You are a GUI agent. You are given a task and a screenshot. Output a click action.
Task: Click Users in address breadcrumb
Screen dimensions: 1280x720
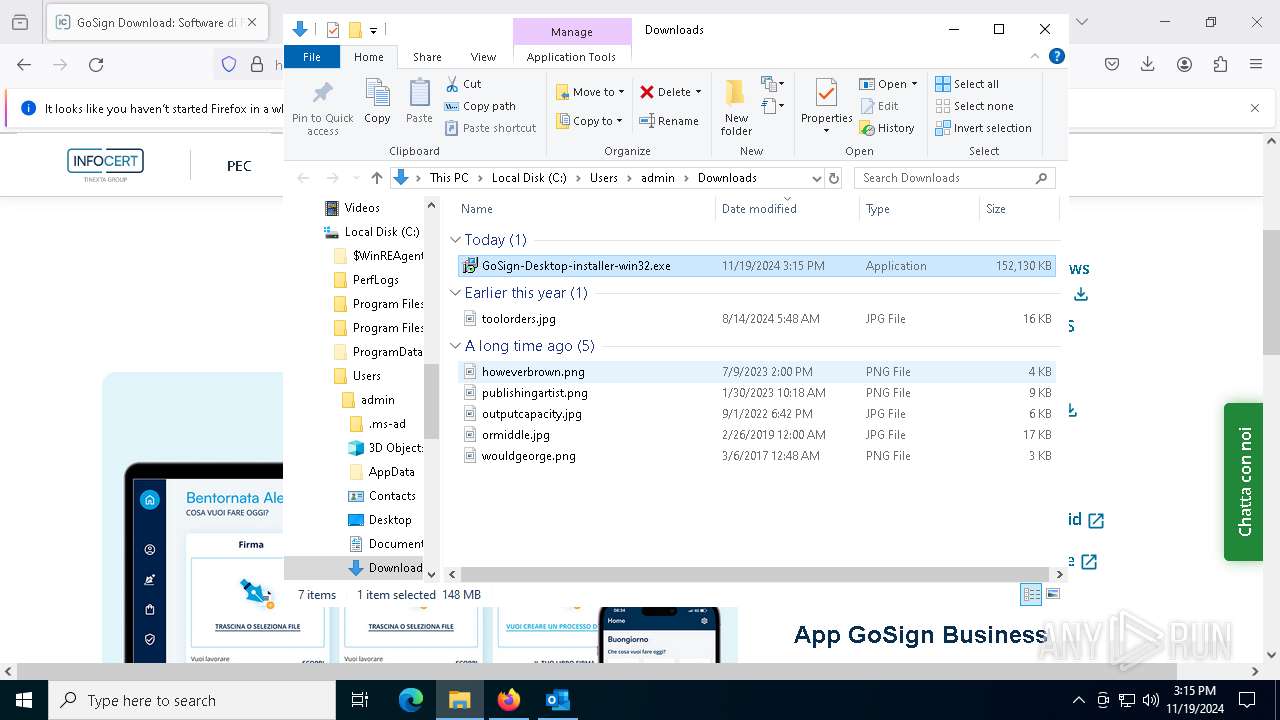tap(603, 178)
